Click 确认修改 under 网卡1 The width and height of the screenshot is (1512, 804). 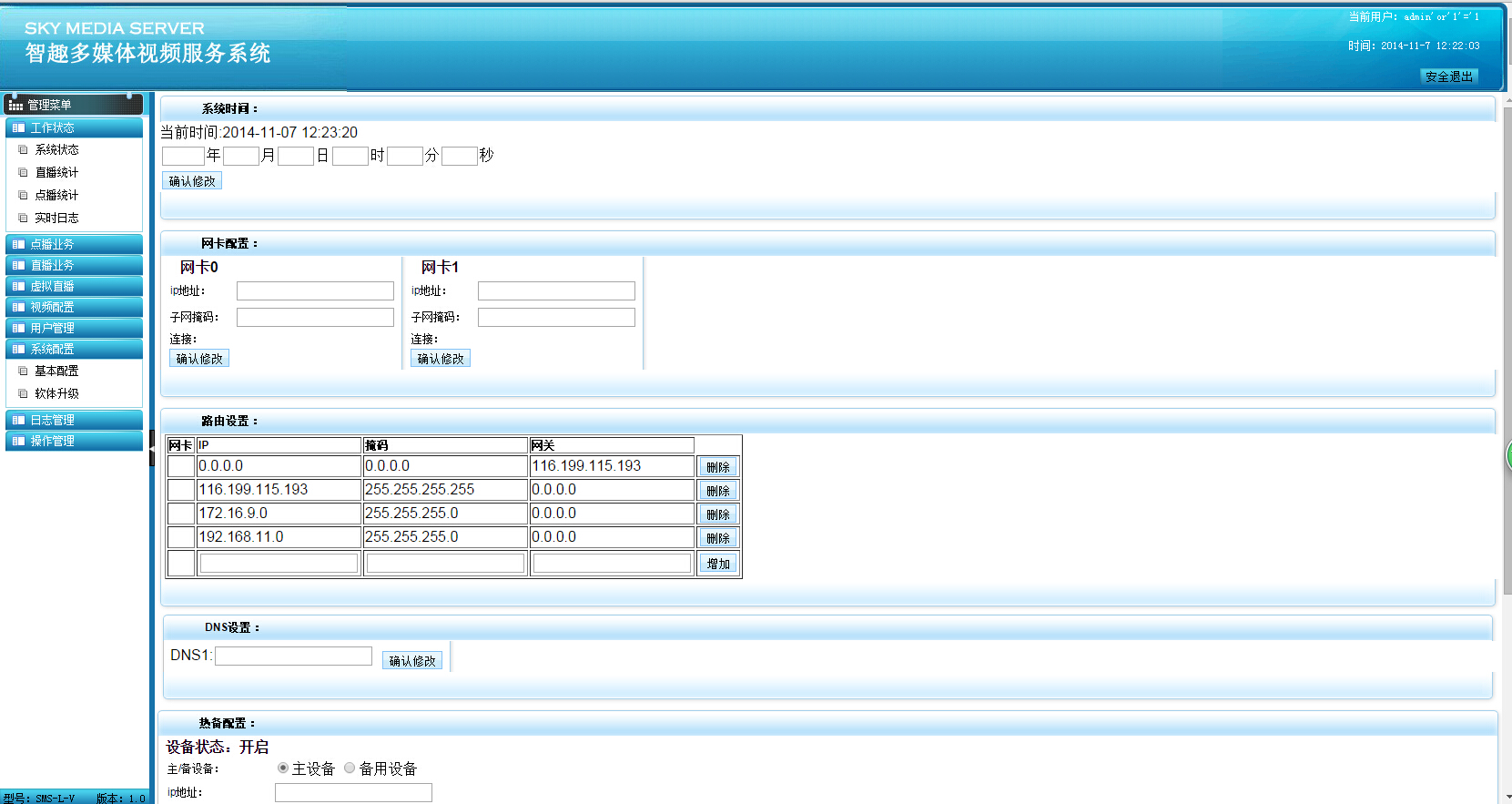tap(441, 359)
